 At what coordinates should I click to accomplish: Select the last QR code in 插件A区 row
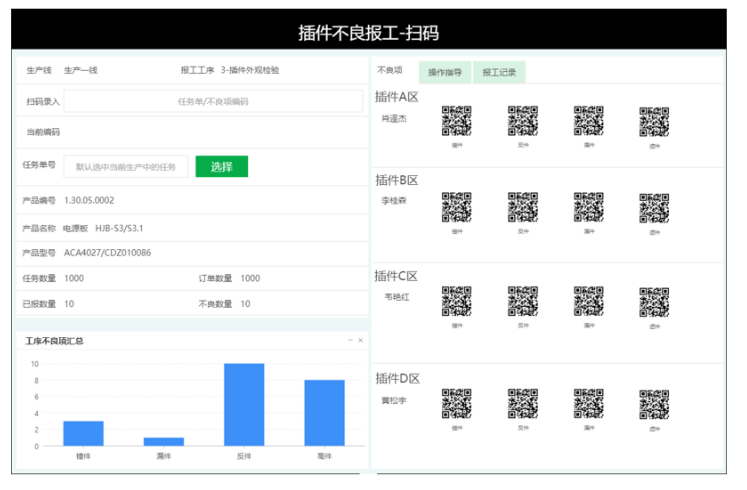click(654, 121)
